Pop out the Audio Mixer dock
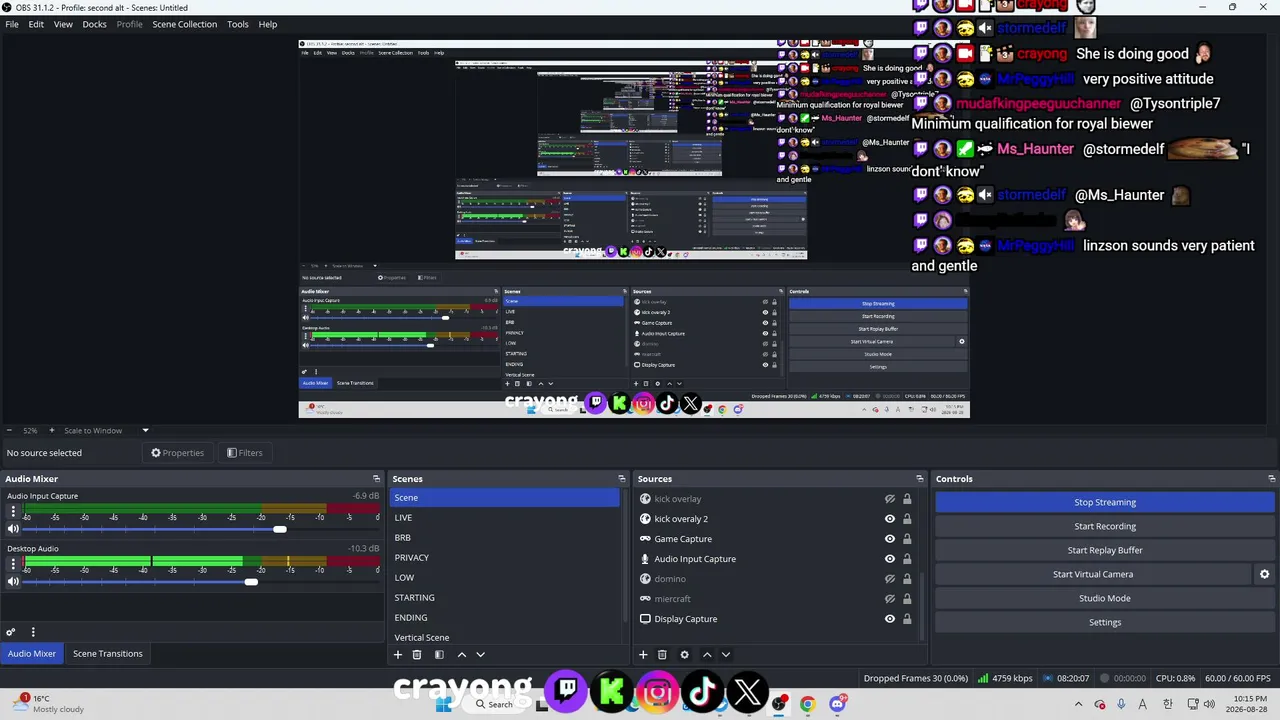Image resolution: width=1280 pixels, height=720 pixels. coord(377,479)
